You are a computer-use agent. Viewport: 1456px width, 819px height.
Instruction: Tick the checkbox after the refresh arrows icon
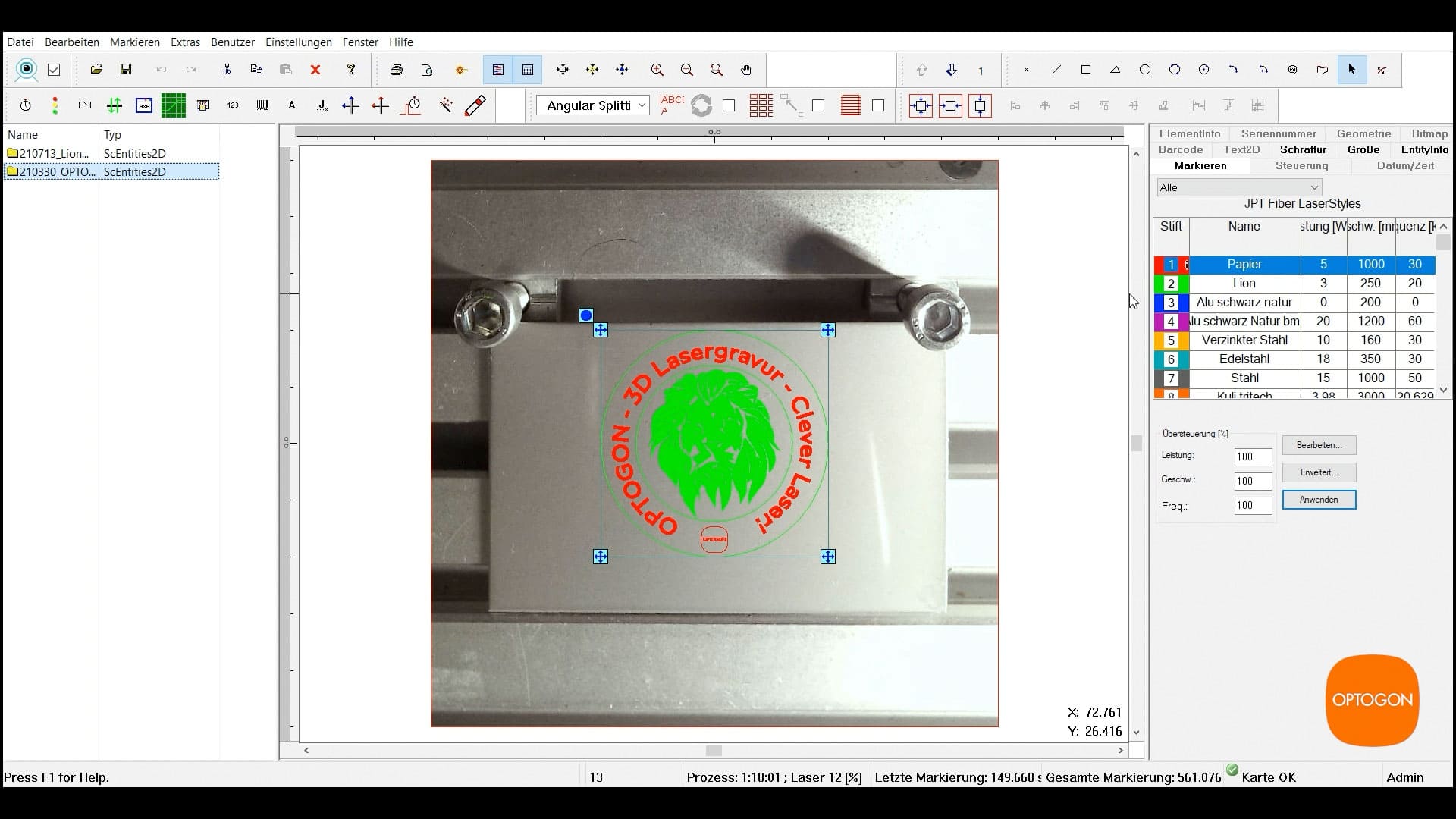(729, 105)
